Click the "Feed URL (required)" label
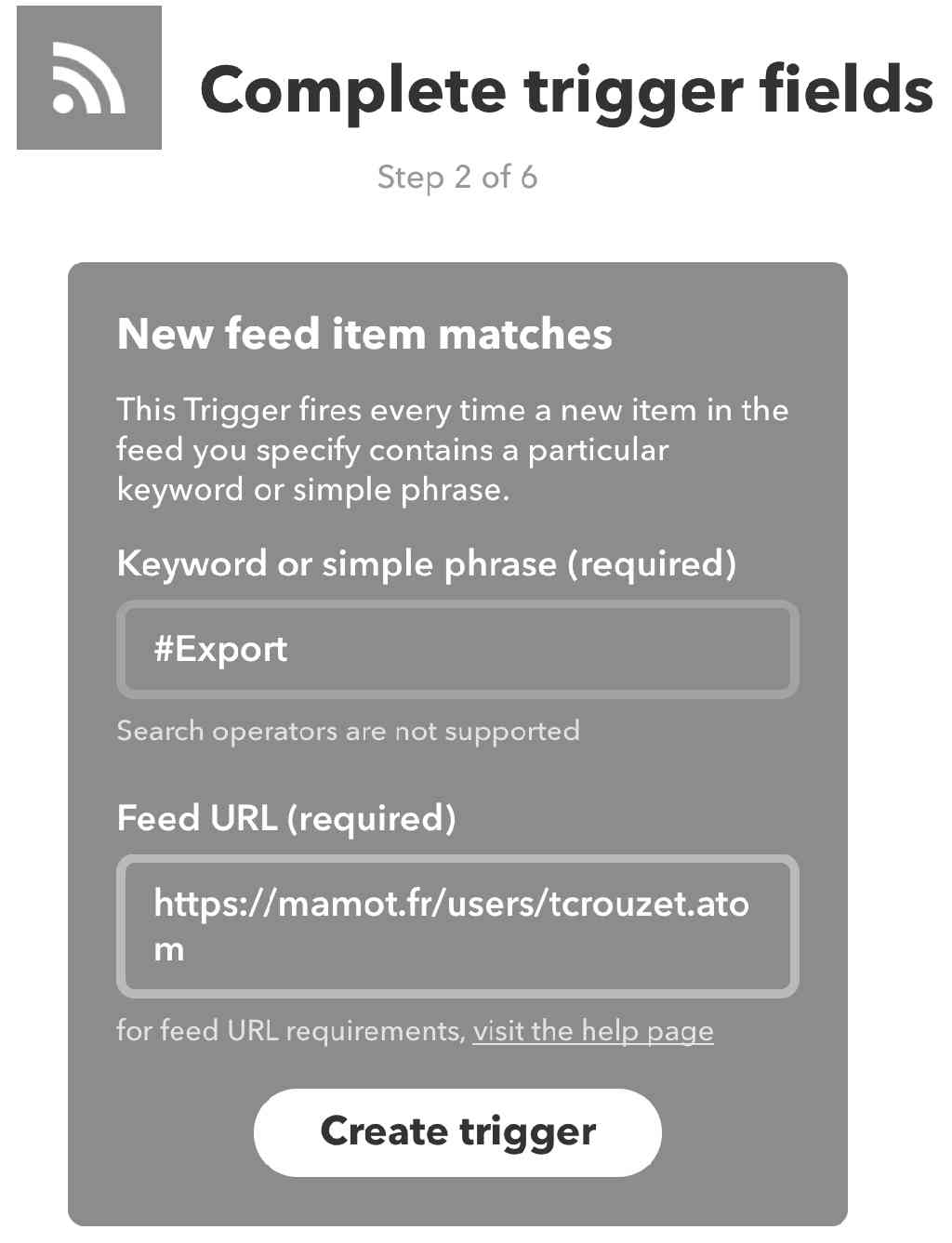The height and width of the screenshot is (1243, 952). pos(286,818)
